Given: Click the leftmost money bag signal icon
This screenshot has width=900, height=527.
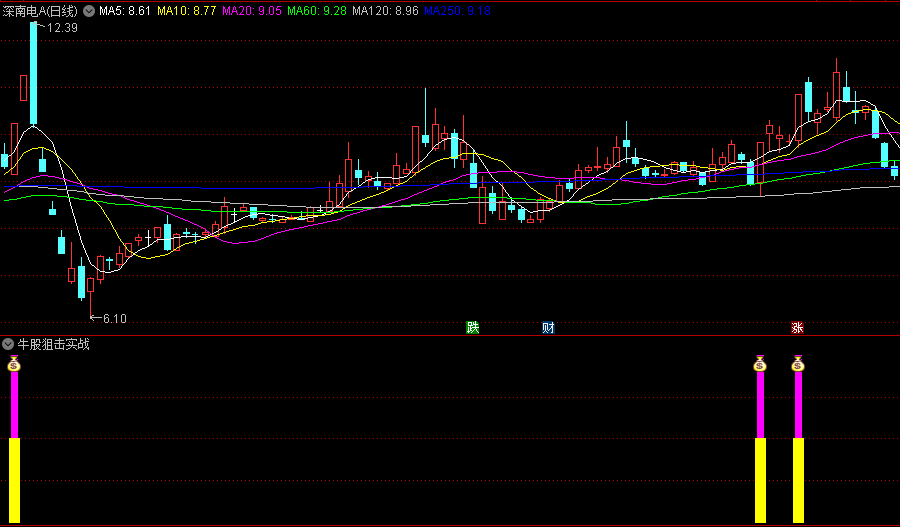Looking at the screenshot, I should (14, 364).
